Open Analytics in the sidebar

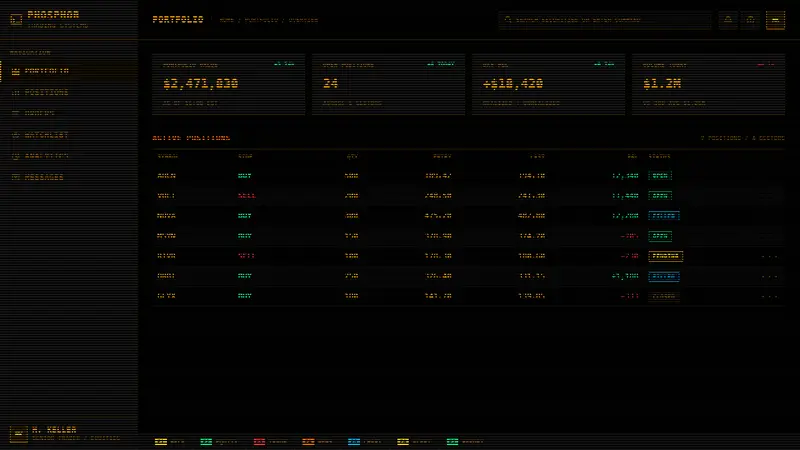[69, 156]
